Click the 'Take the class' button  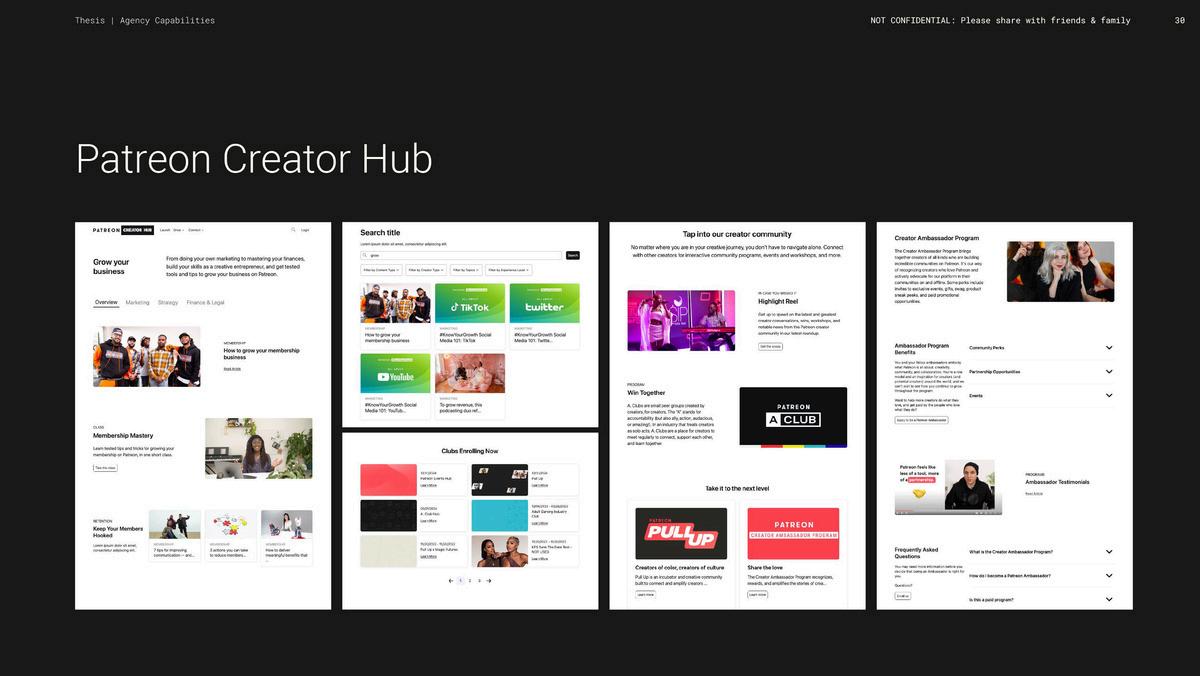point(105,468)
